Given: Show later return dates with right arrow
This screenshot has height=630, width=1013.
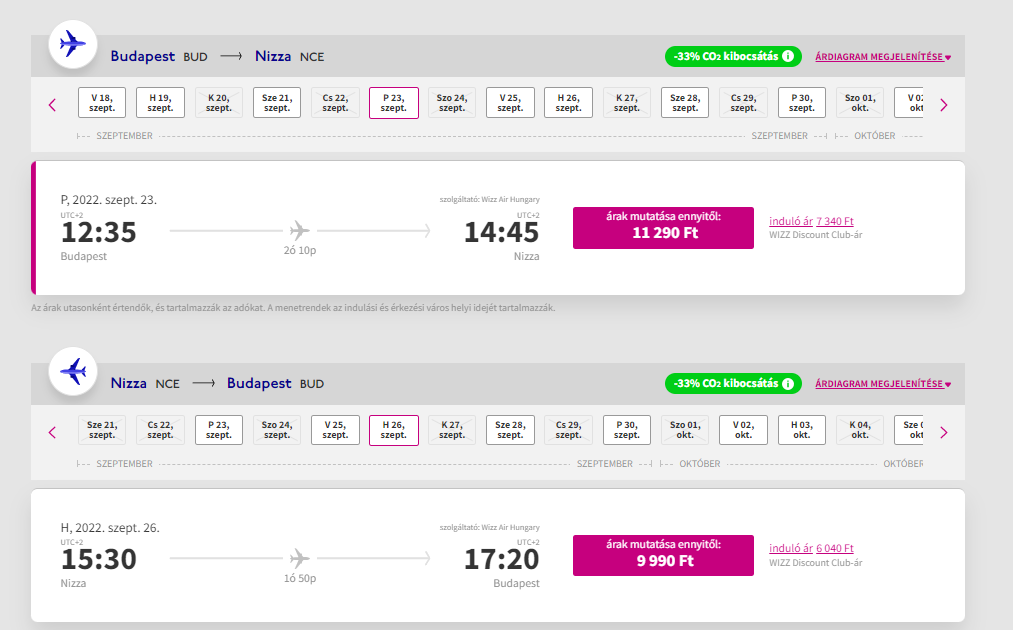Looking at the screenshot, I should (x=943, y=432).
